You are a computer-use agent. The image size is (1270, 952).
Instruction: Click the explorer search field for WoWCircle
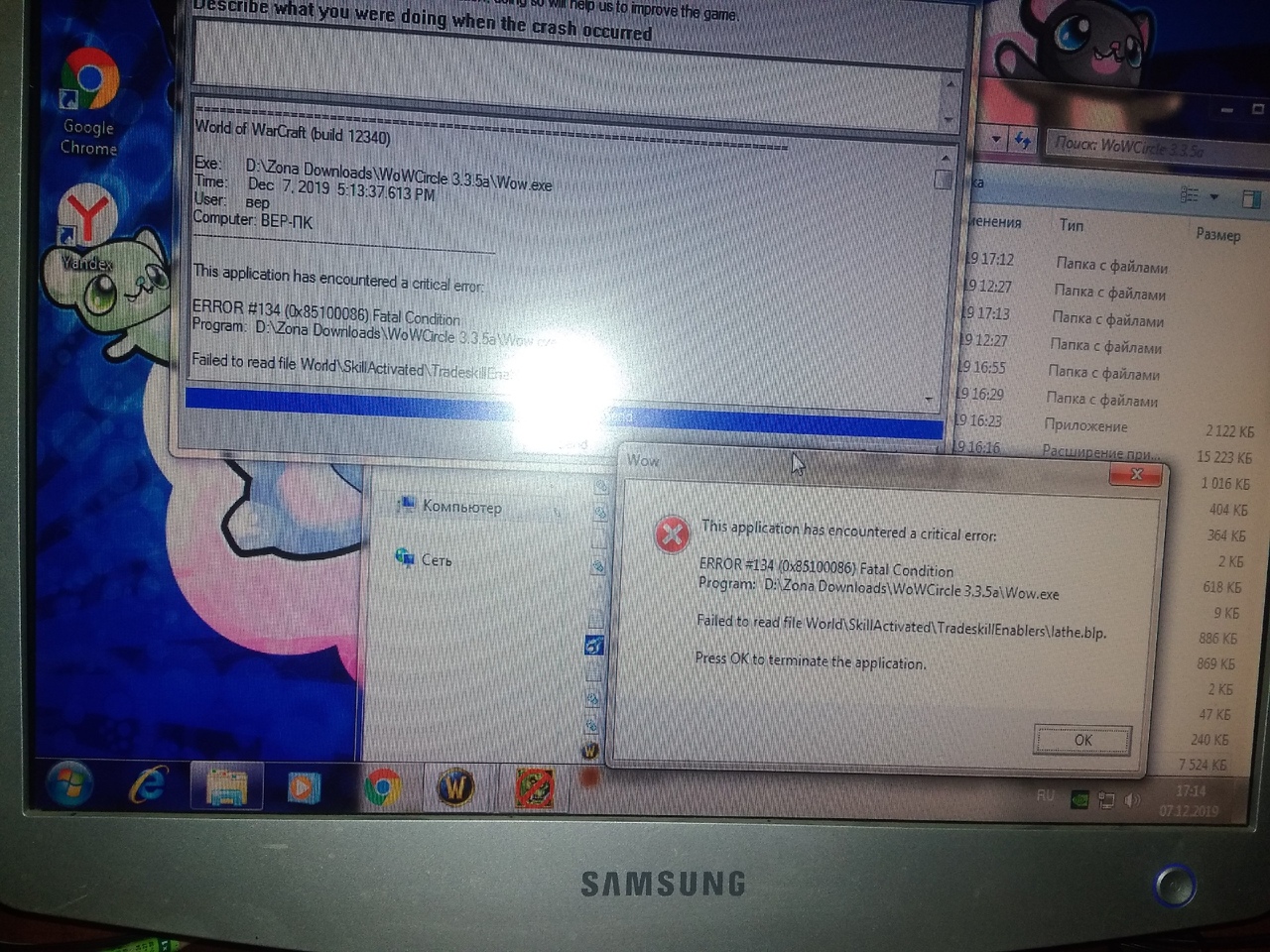click(x=1141, y=147)
